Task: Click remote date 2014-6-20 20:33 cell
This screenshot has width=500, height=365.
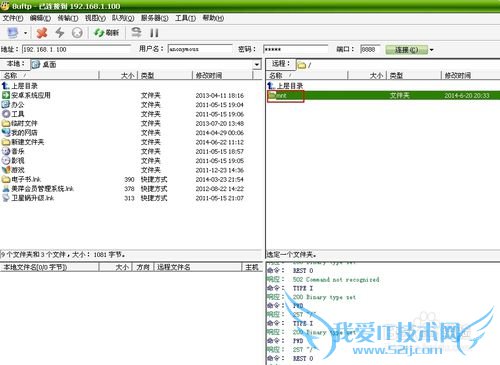Action: point(467,96)
